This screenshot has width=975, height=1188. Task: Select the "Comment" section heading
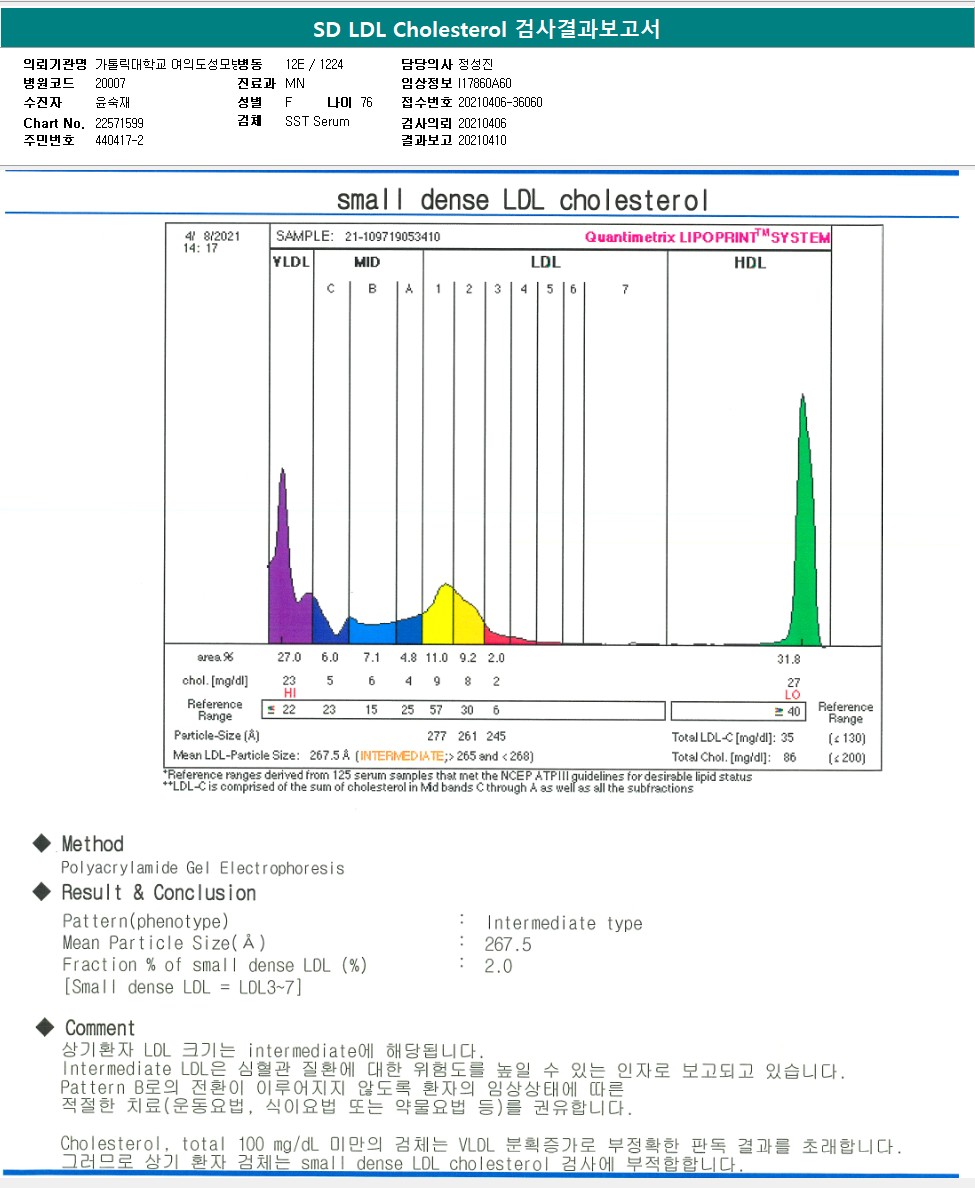[100, 1028]
